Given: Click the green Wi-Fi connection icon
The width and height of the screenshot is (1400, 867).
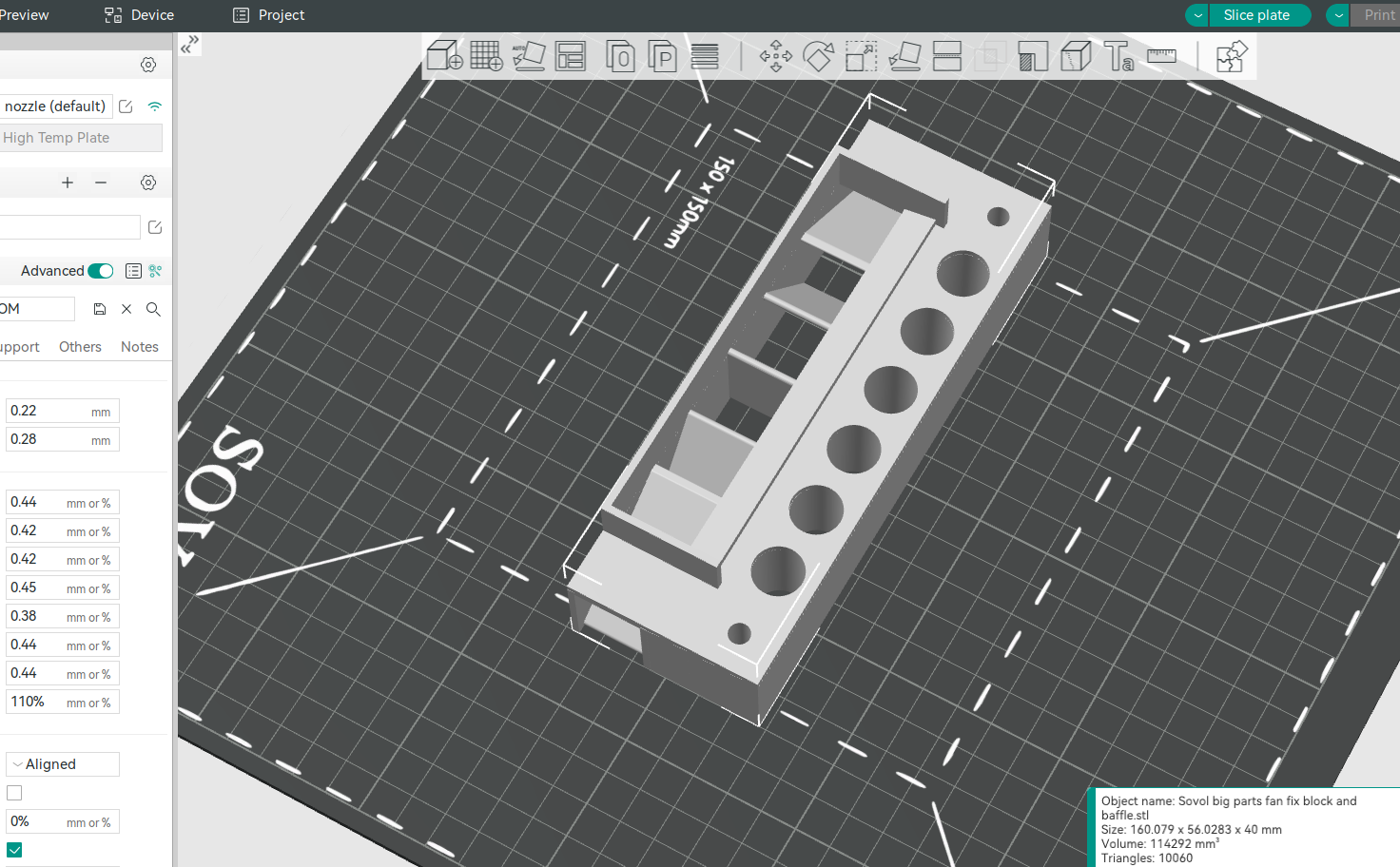Looking at the screenshot, I should tap(155, 106).
